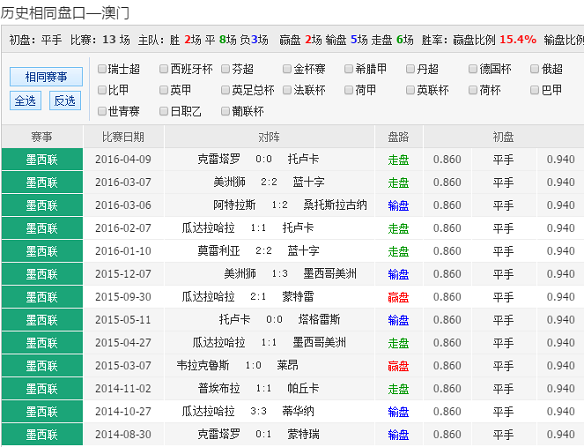584x447 pixels.
Task: Click the 反选 button
Action: click(x=65, y=101)
